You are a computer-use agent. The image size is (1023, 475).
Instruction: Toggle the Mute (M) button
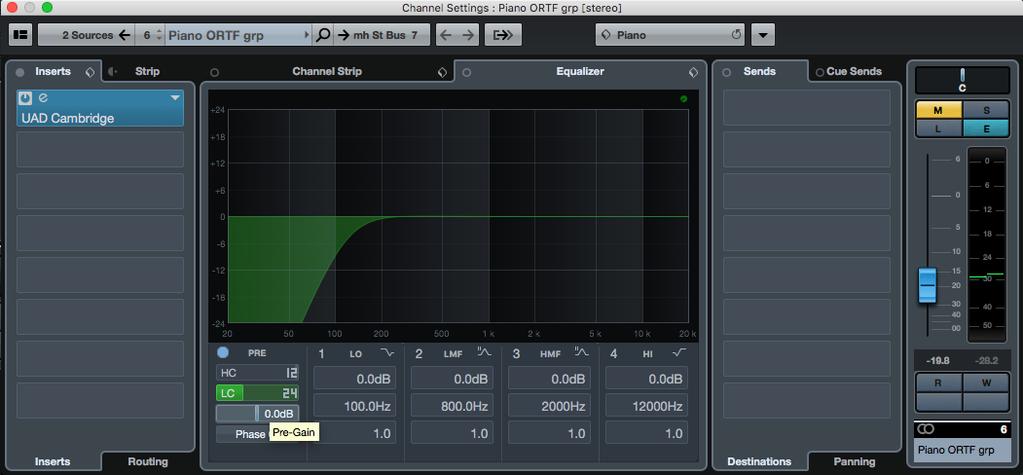coord(939,110)
